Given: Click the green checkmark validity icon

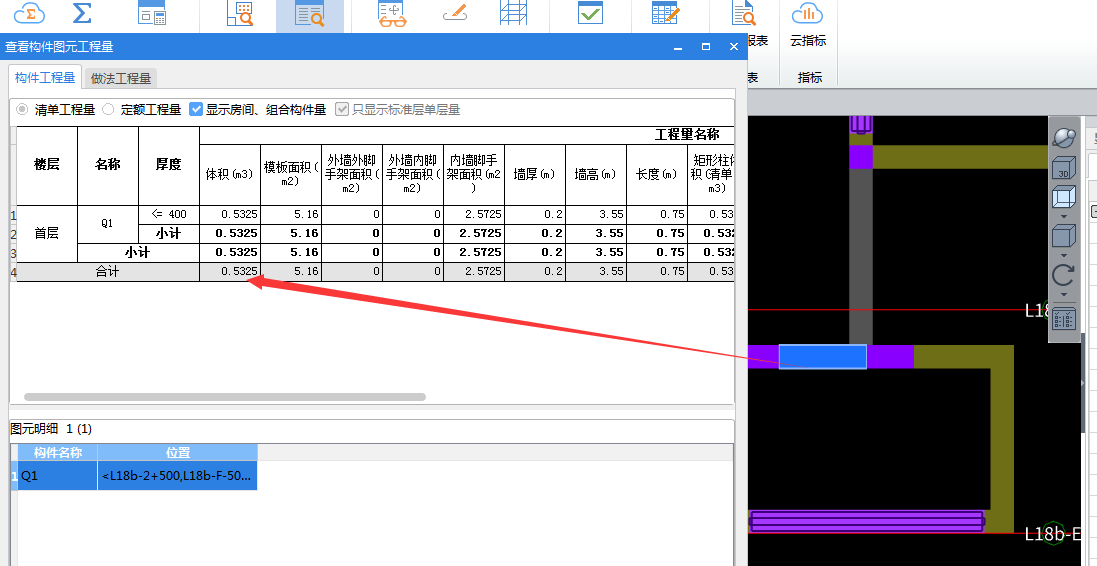Looking at the screenshot, I should 590,13.
